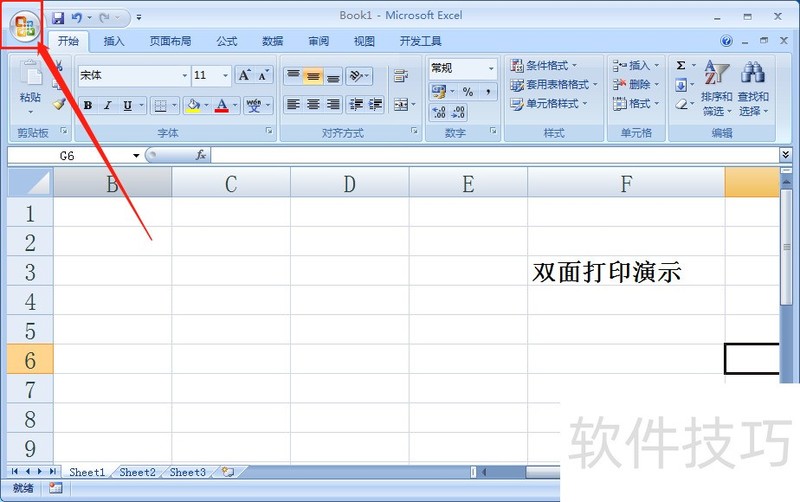Decrease decimal places
The height and width of the screenshot is (502, 800).
pyautogui.click(x=458, y=112)
